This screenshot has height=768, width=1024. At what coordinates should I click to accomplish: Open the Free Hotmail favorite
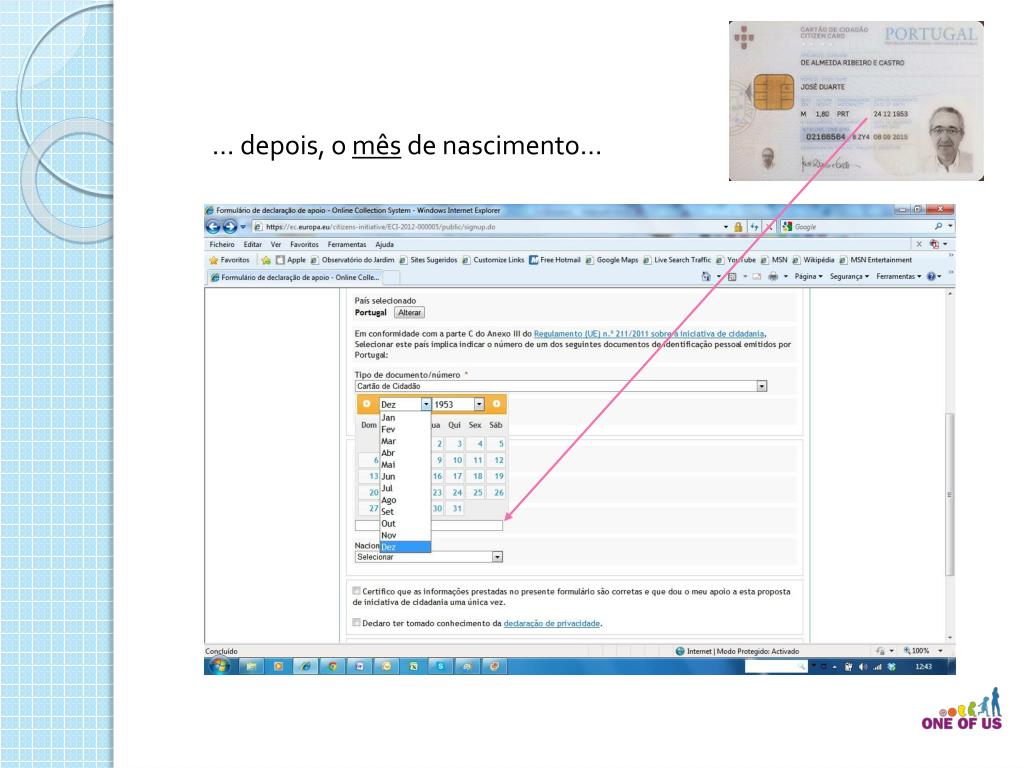(x=554, y=260)
